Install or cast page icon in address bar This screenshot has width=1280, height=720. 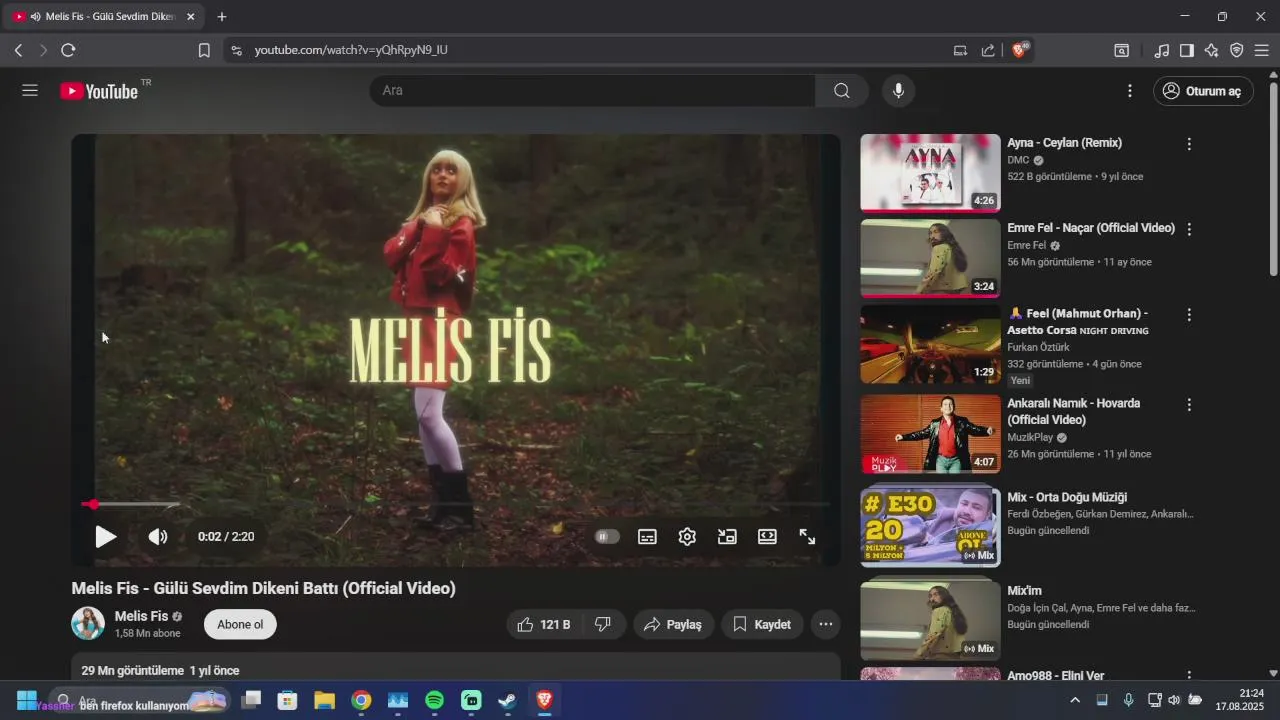[x=960, y=50]
